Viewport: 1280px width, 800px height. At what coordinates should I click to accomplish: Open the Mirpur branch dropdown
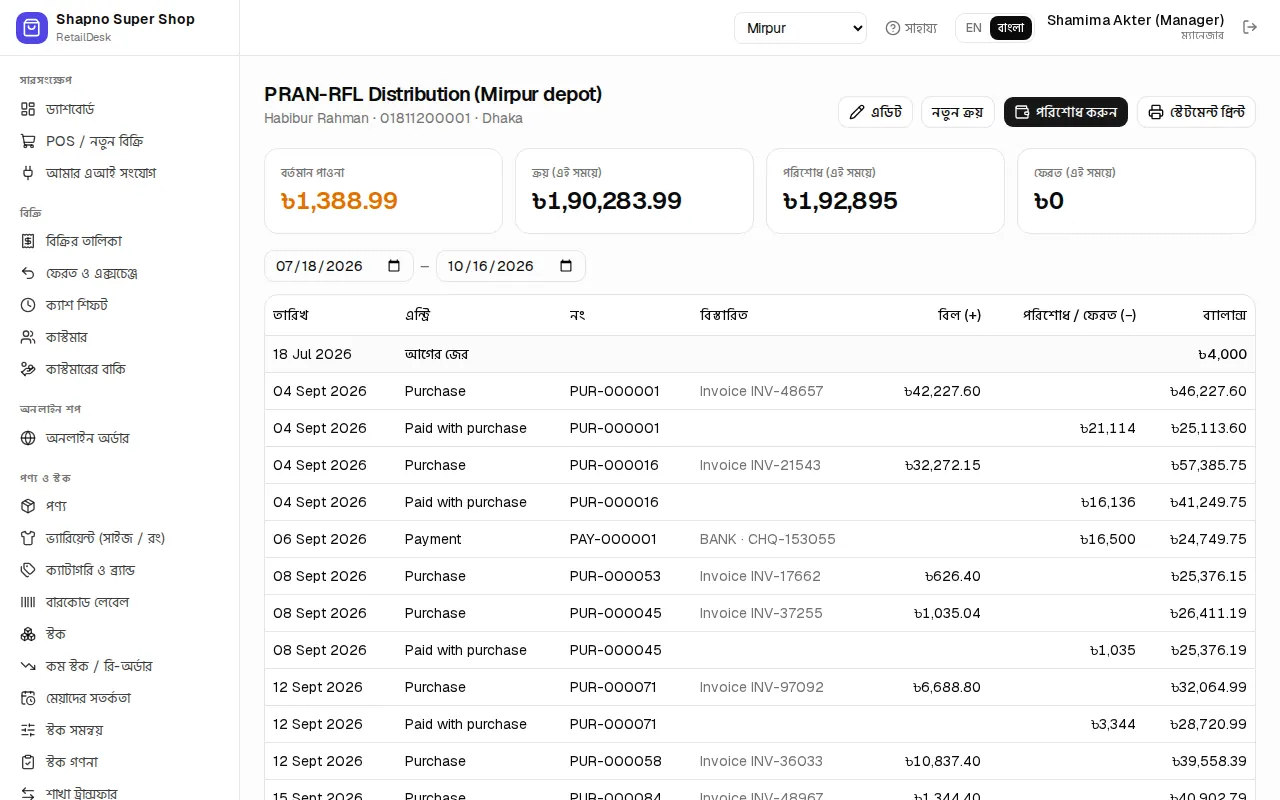(x=800, y=28)
